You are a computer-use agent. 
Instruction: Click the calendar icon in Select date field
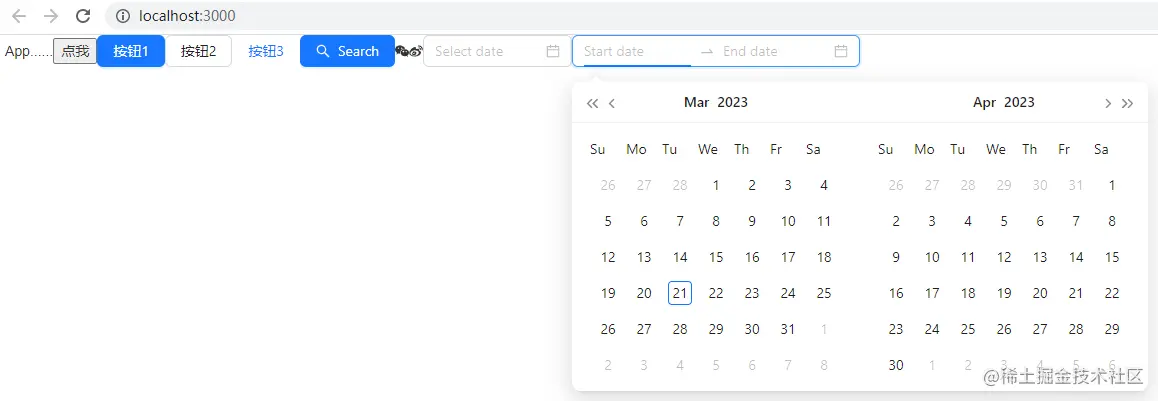[553, 51]
